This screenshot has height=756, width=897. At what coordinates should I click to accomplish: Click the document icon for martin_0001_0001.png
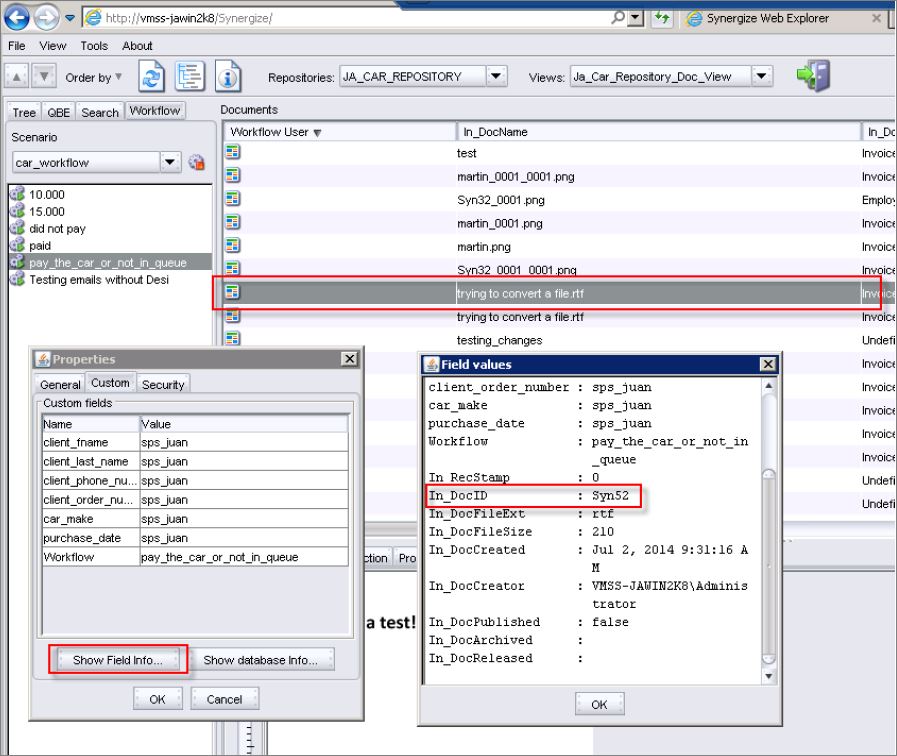[232, 176]
